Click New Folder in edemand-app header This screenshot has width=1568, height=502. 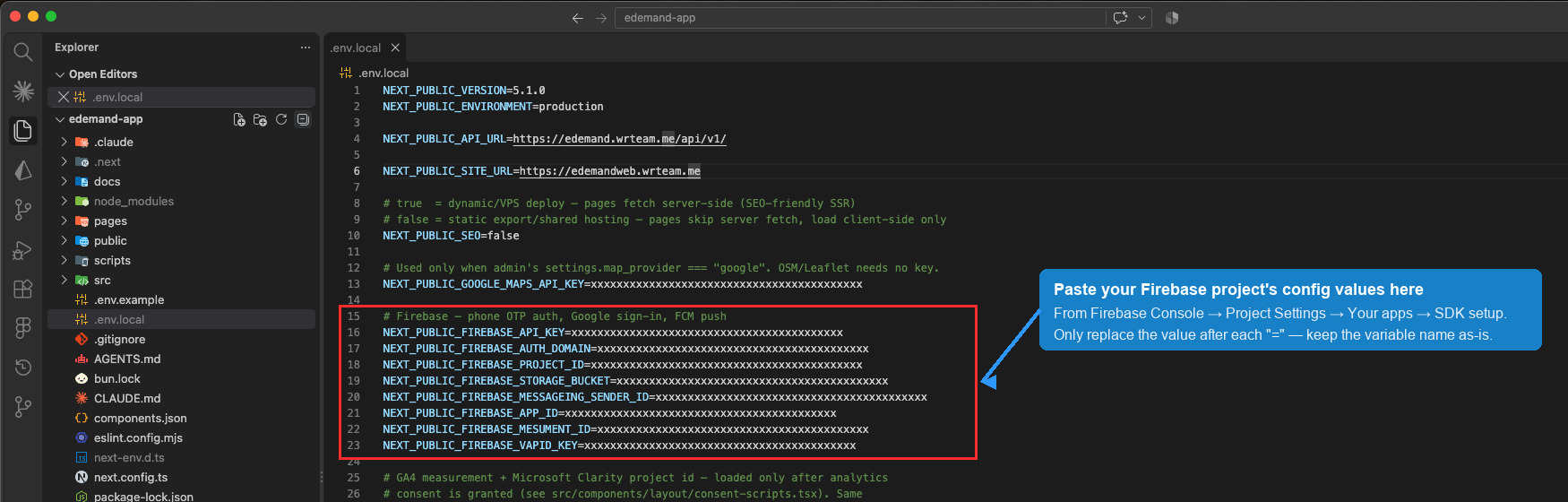coord(260,119)
